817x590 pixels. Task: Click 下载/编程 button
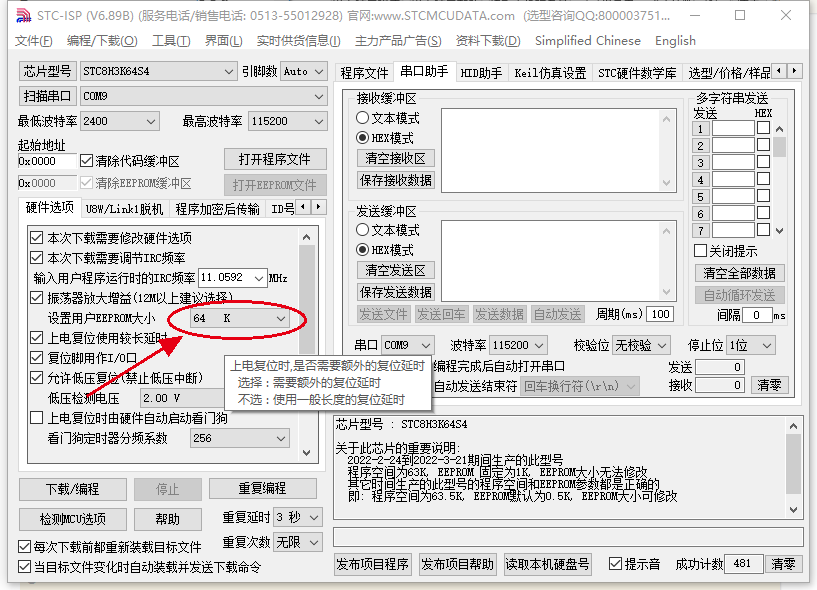click(x=72, y=489)
